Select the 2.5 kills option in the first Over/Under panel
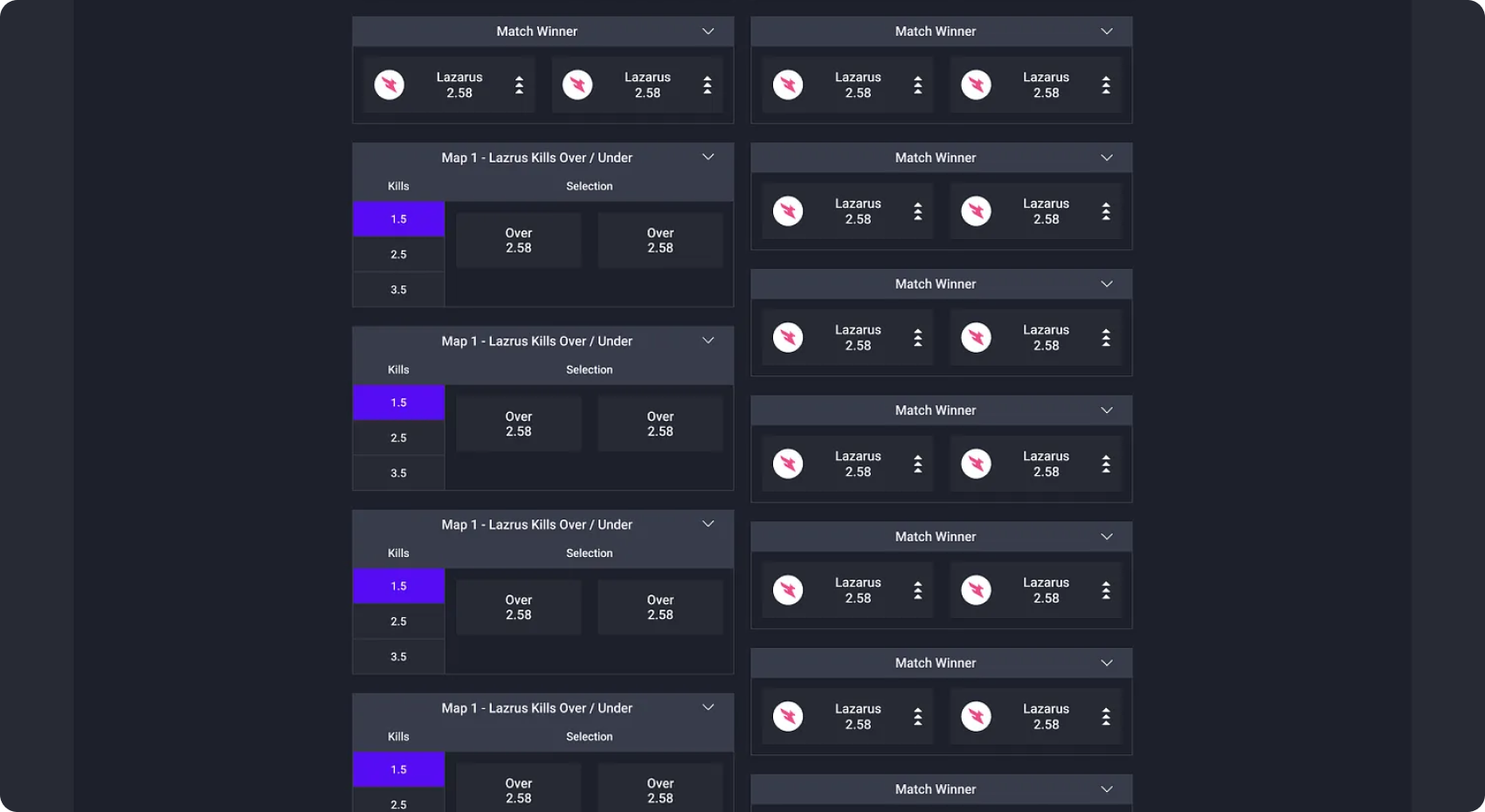 (398, 254)
